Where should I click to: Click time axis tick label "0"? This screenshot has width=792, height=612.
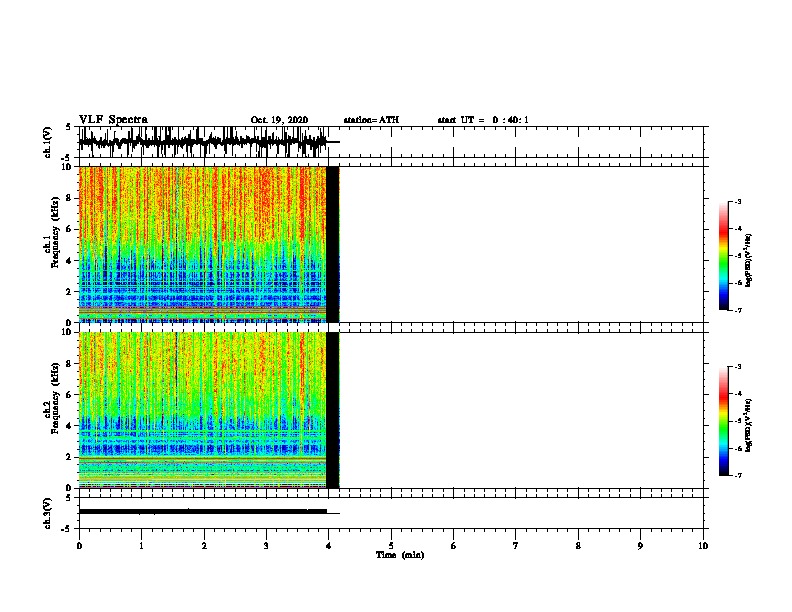click(x=79, y=546)
